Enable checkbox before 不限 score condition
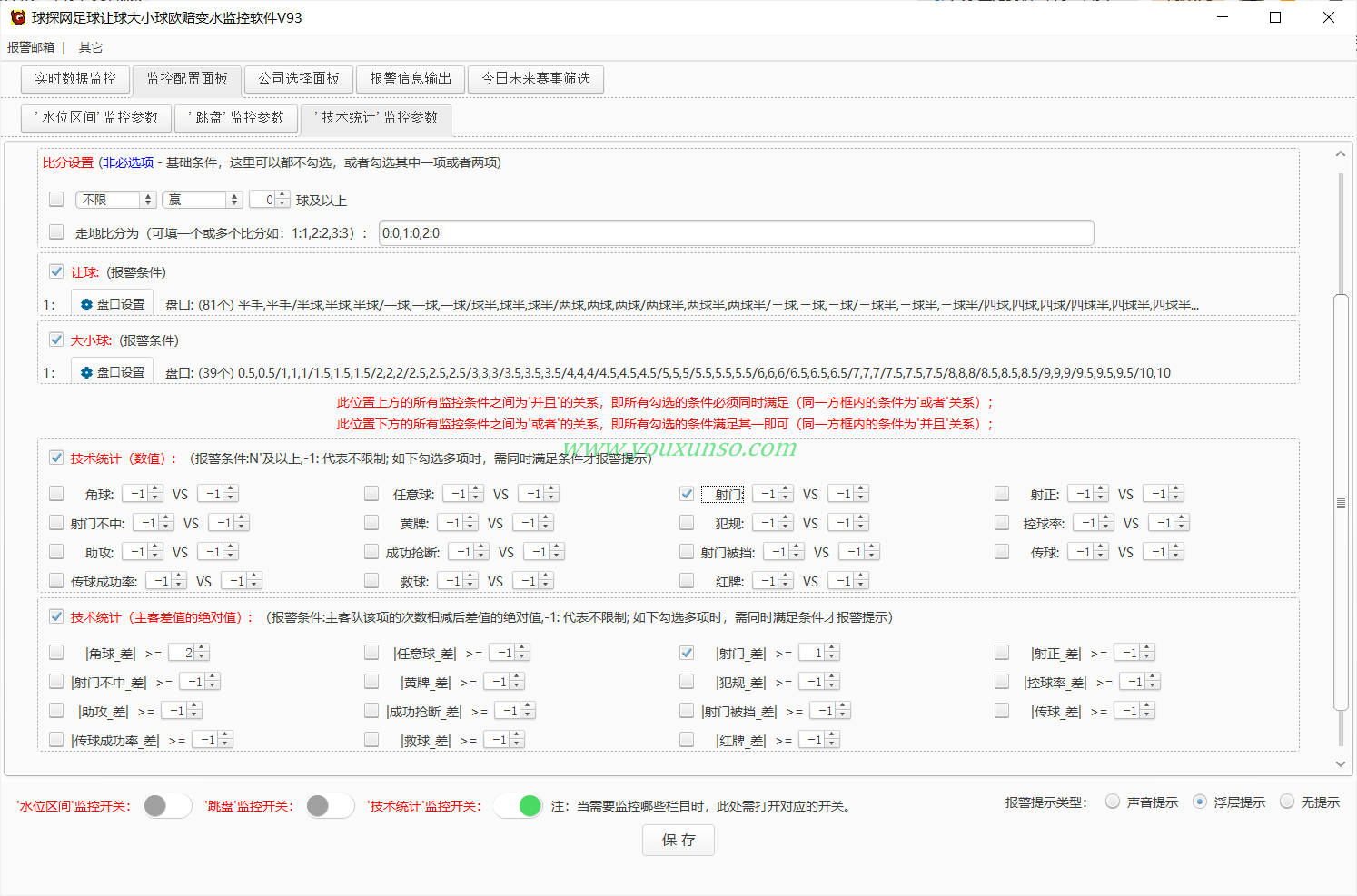 56,199
